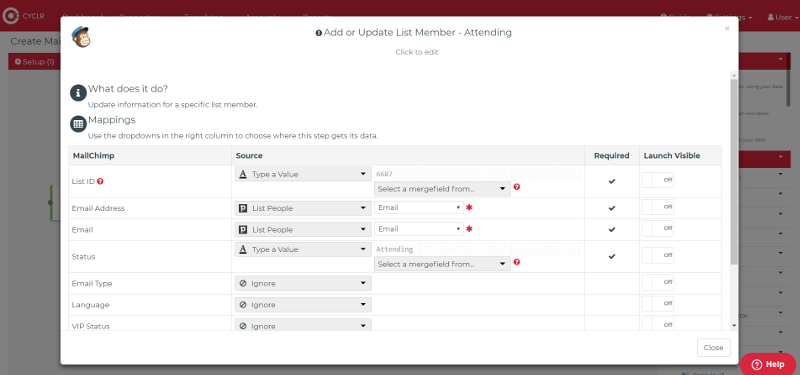Click the Mappings table icon
The image size is (800, 375).
(78, 124)
